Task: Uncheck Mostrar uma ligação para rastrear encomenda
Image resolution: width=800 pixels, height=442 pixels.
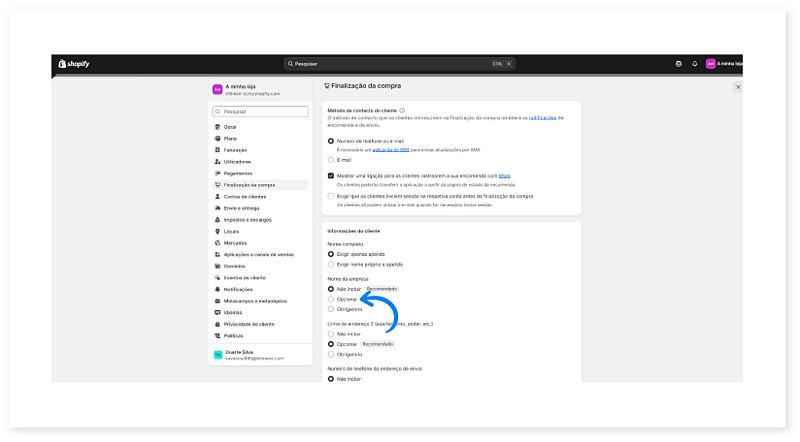Action: (331, 175)
